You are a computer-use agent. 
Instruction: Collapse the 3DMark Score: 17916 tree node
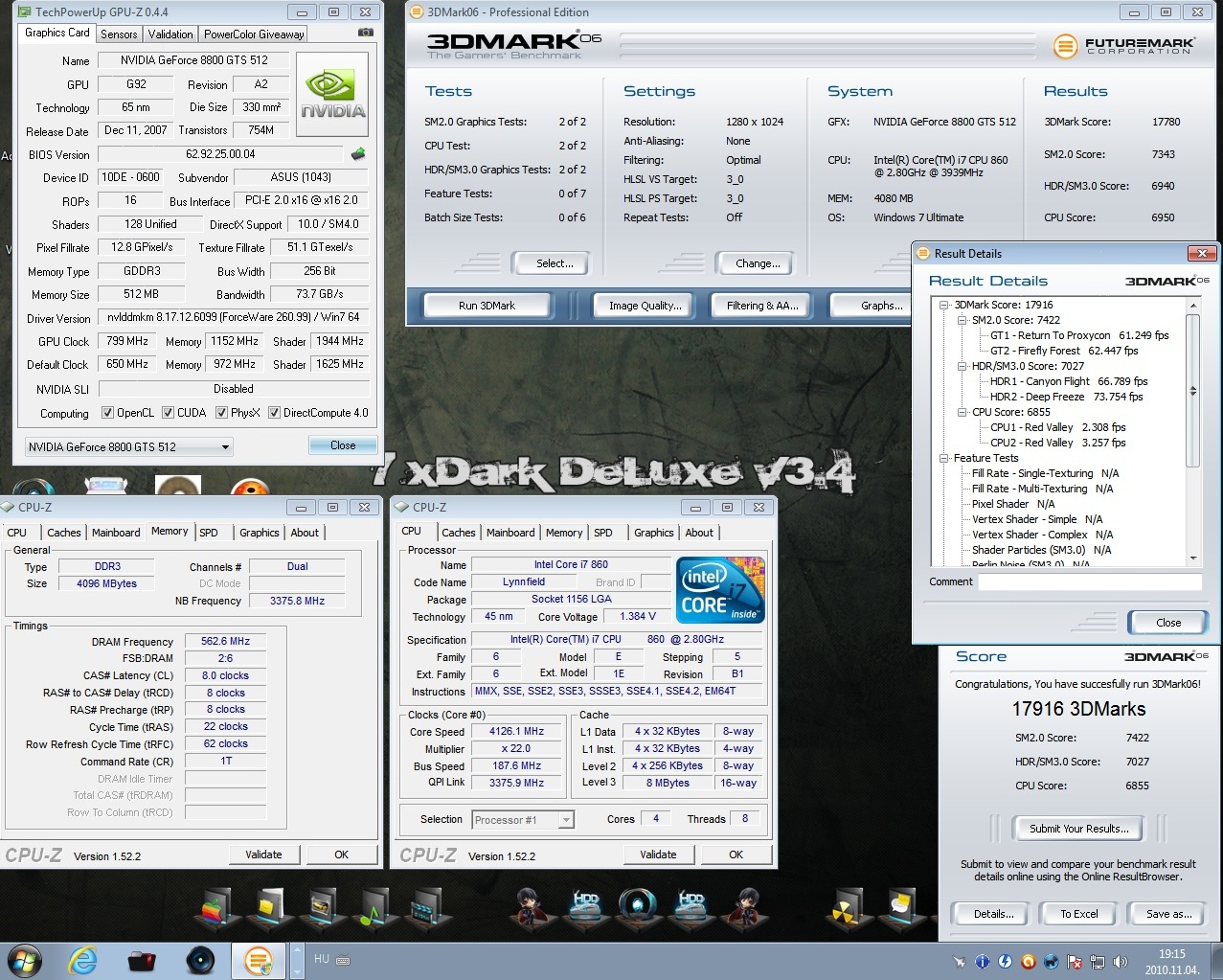(x=944, y=305)
